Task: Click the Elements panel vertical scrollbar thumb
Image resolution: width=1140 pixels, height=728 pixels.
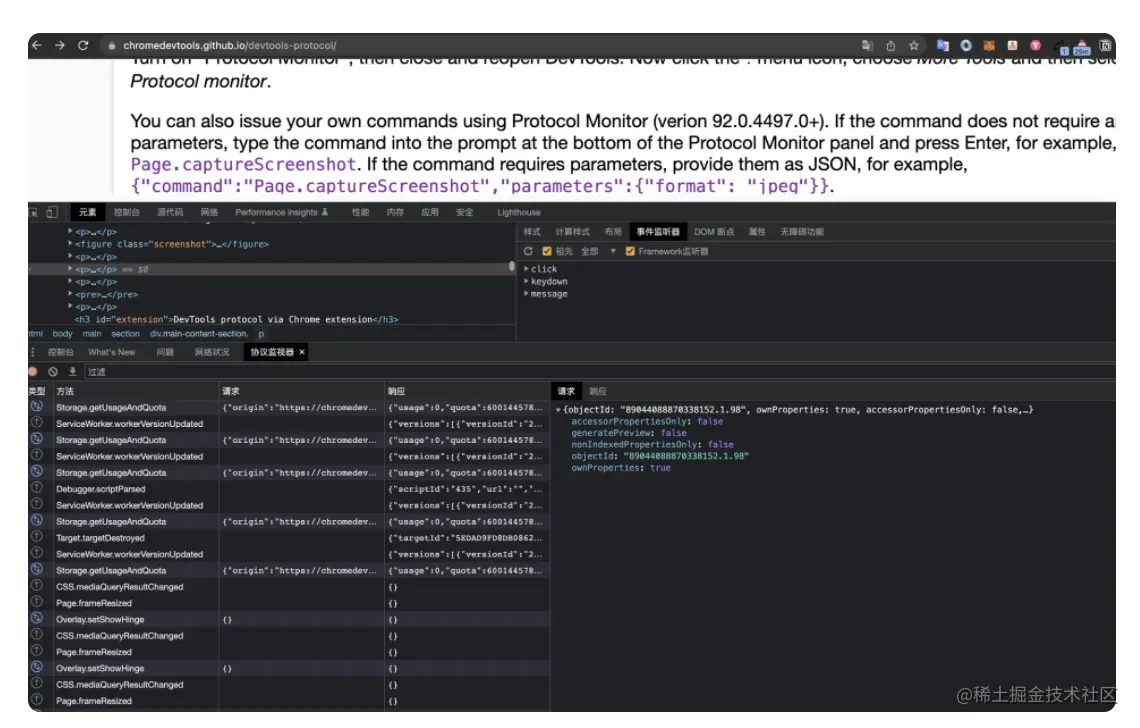Action: (512, 267)
